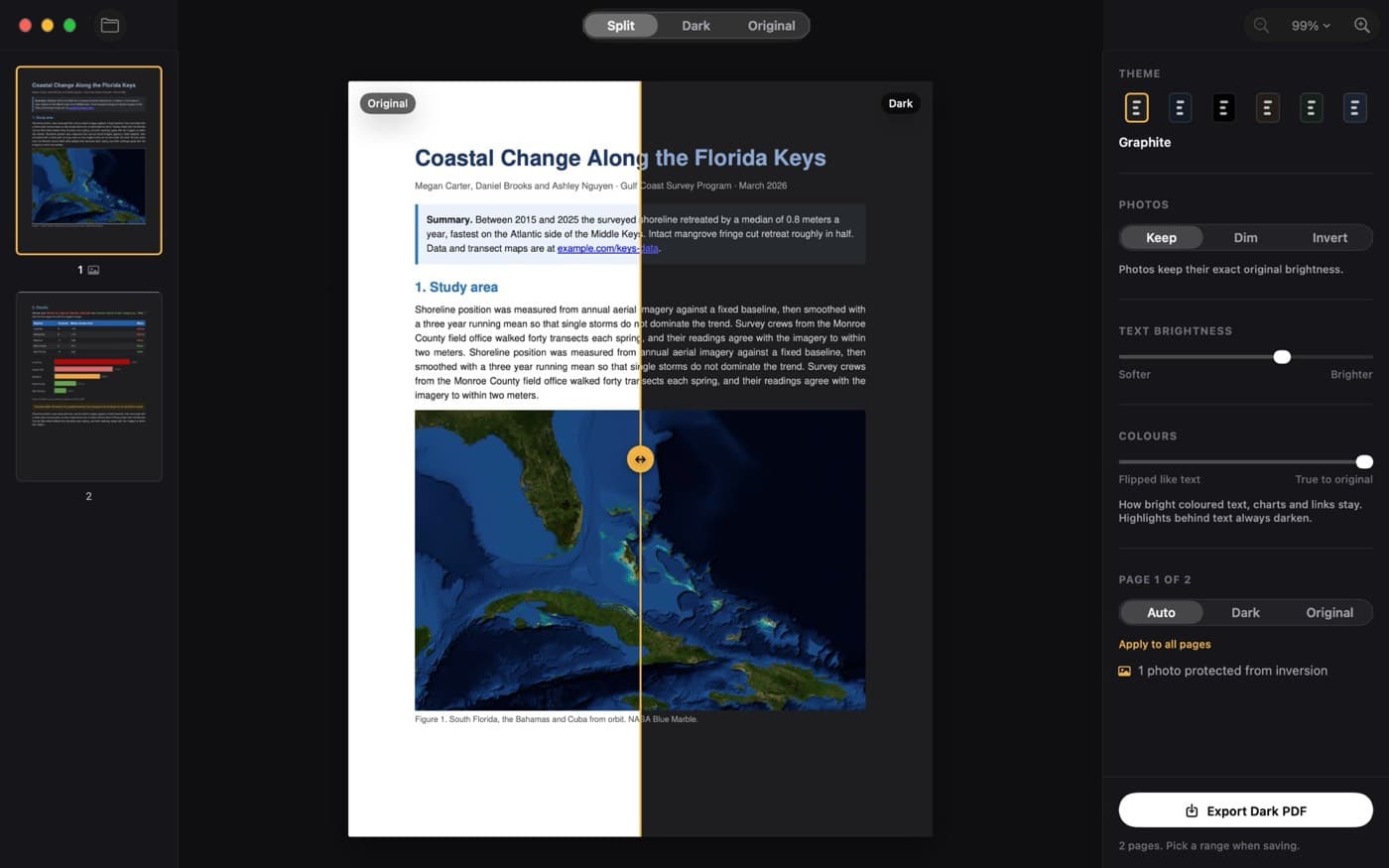Set Photos handling to Keep
The width and height of the screenshot is (1389, 868).
click(1161, 237)
